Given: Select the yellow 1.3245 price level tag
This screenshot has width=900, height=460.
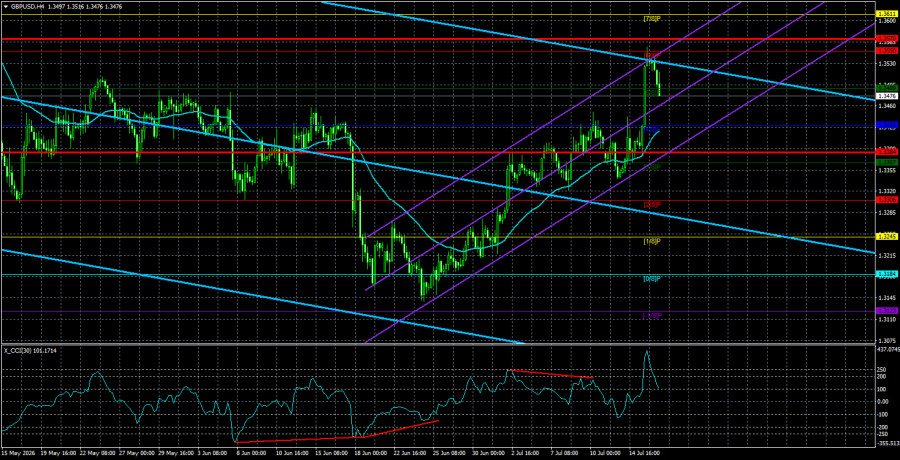Looking at the screenshot, I should click(x=883, y=236).
